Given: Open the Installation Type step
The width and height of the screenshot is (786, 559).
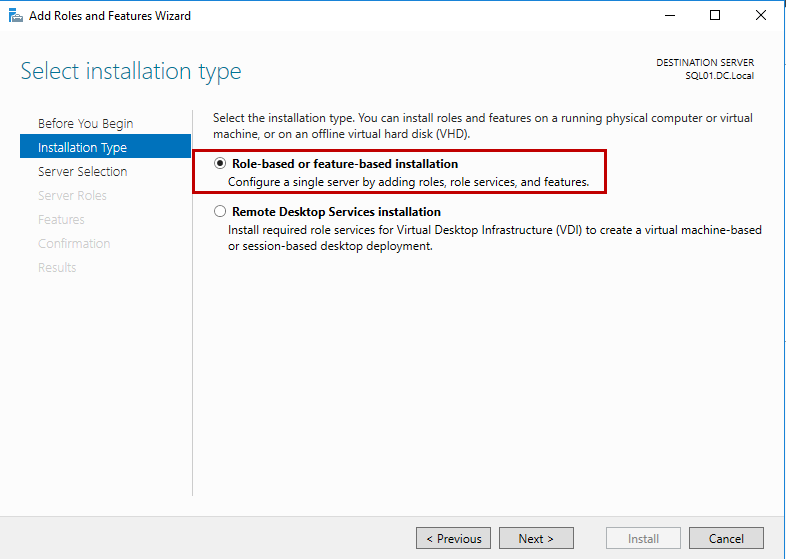Looking at the screenshot, I should click(x=82, y=148).
